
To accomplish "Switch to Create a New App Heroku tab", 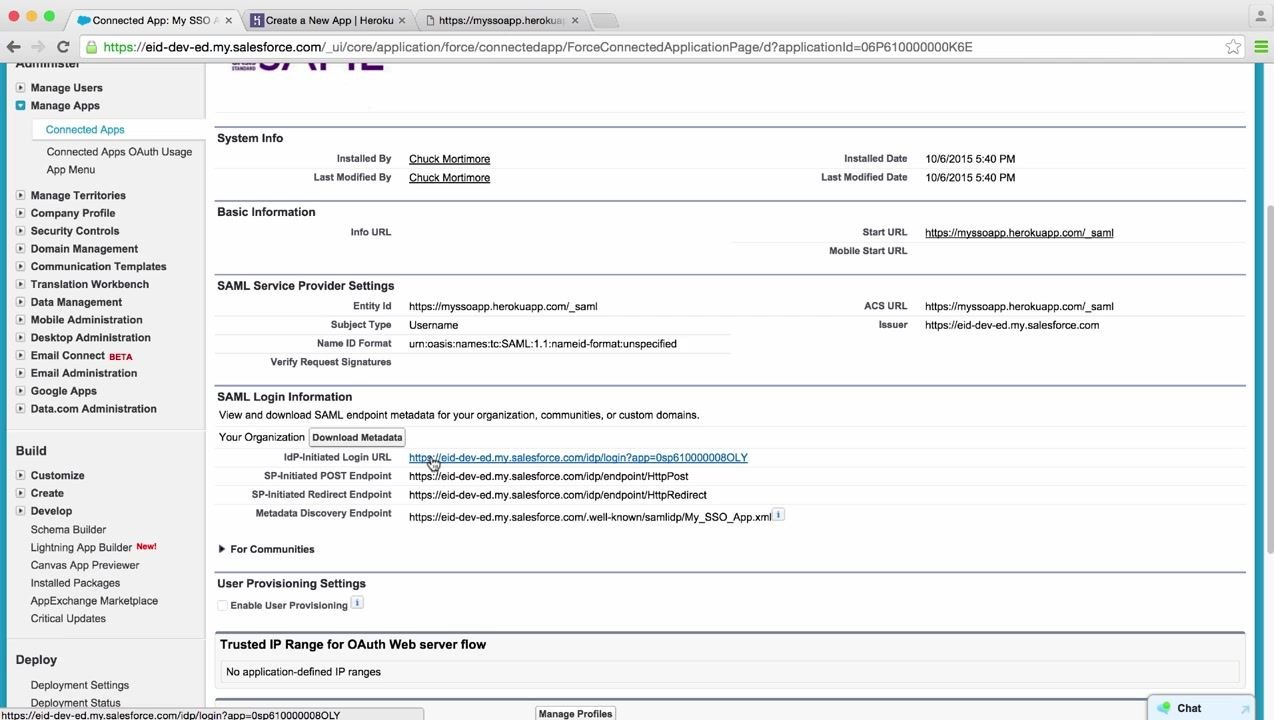I will pyautogui.click(x=328, y=20).
